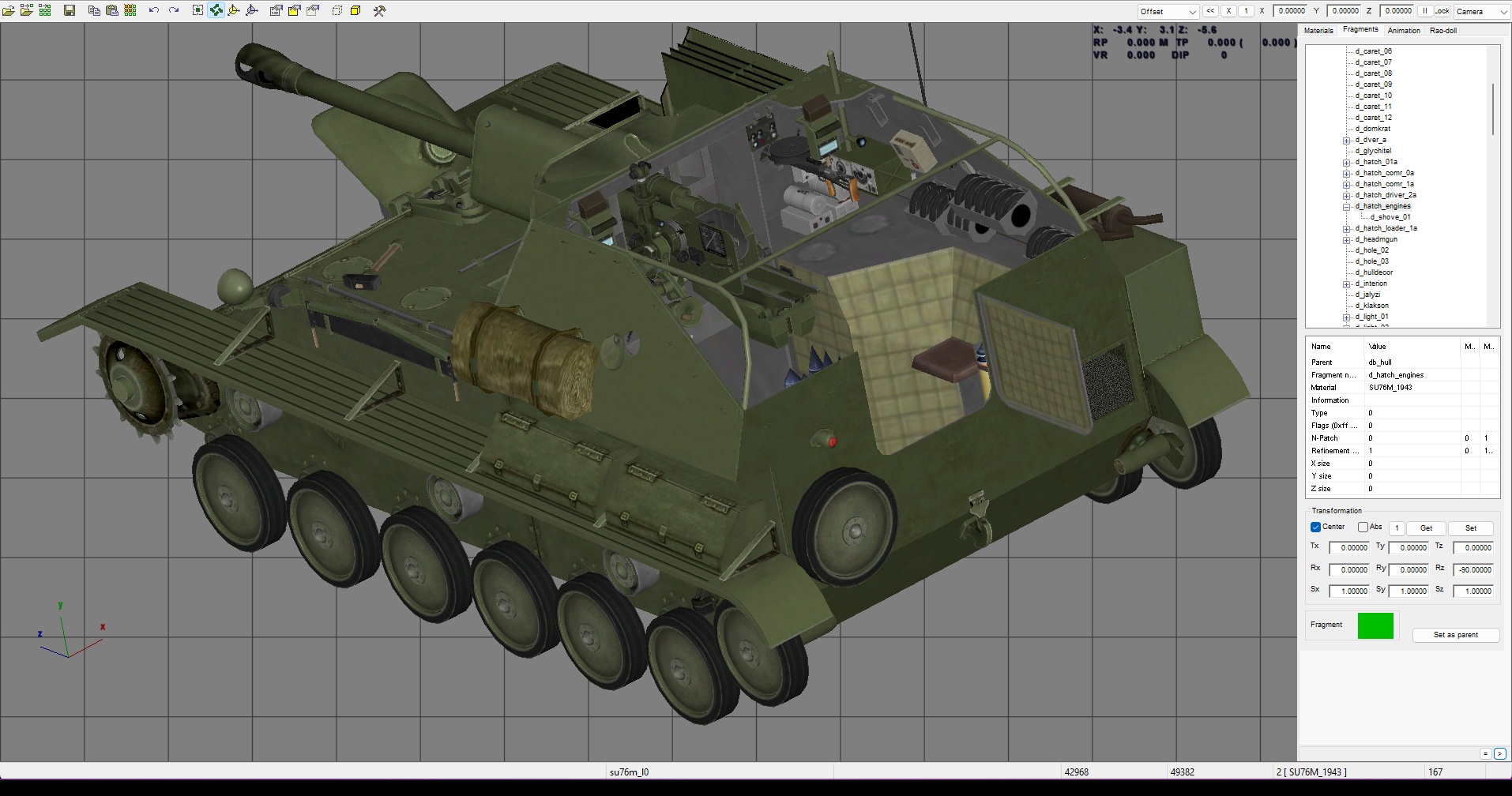This screenshot has height=796, width=1512.
Task: Collapse the d_hatch_engines tree node
Action: 1346,207
